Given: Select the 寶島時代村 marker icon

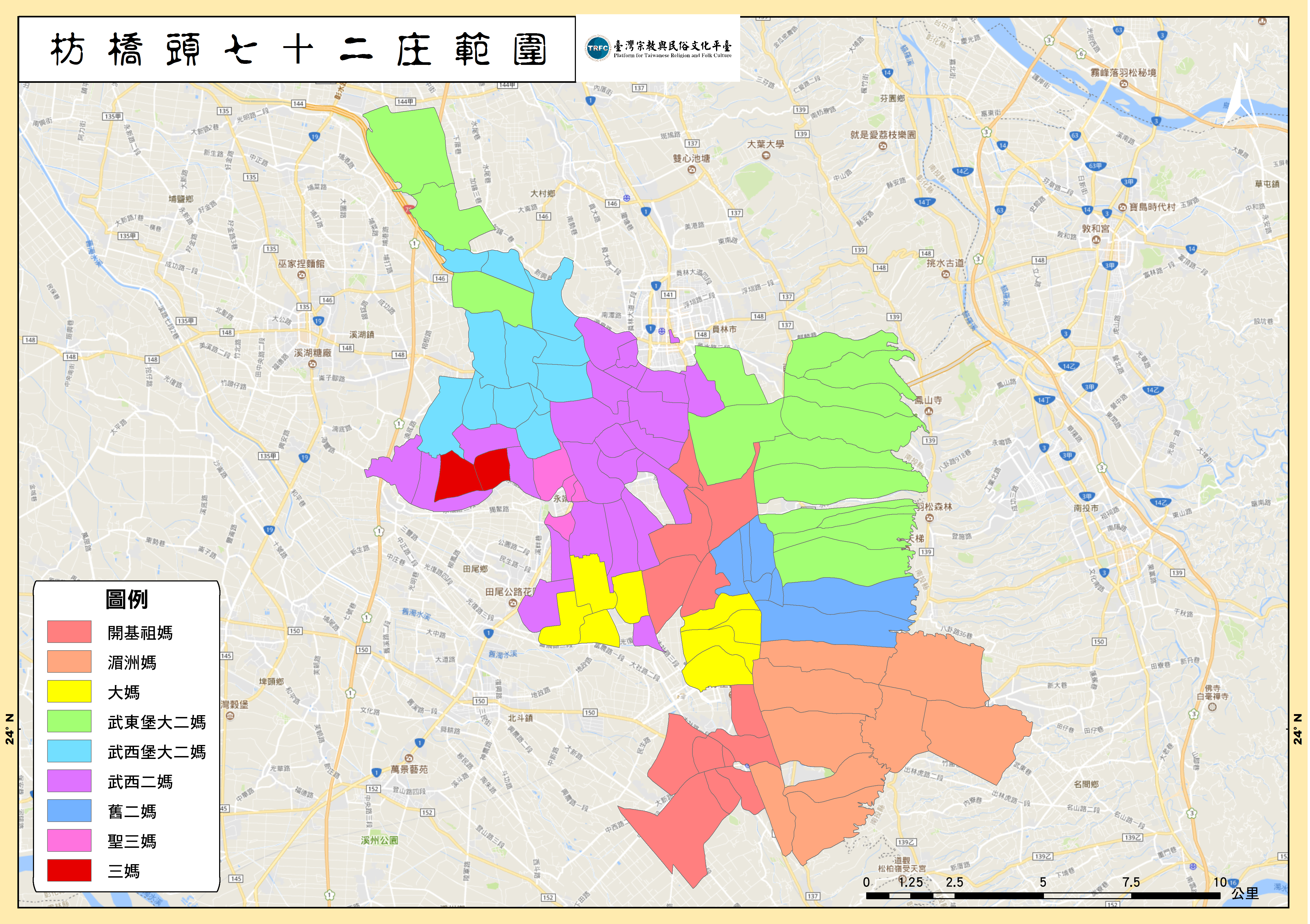Looking at the screenshot, I should 1122,207.
